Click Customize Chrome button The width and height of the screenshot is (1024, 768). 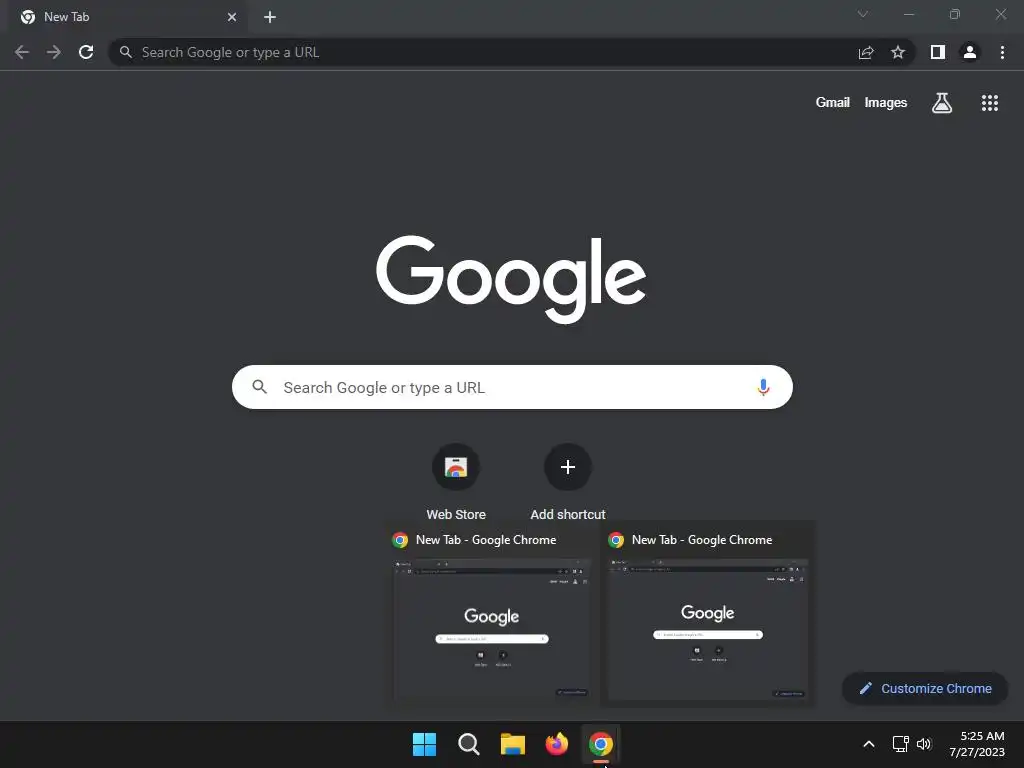(925, 688)
